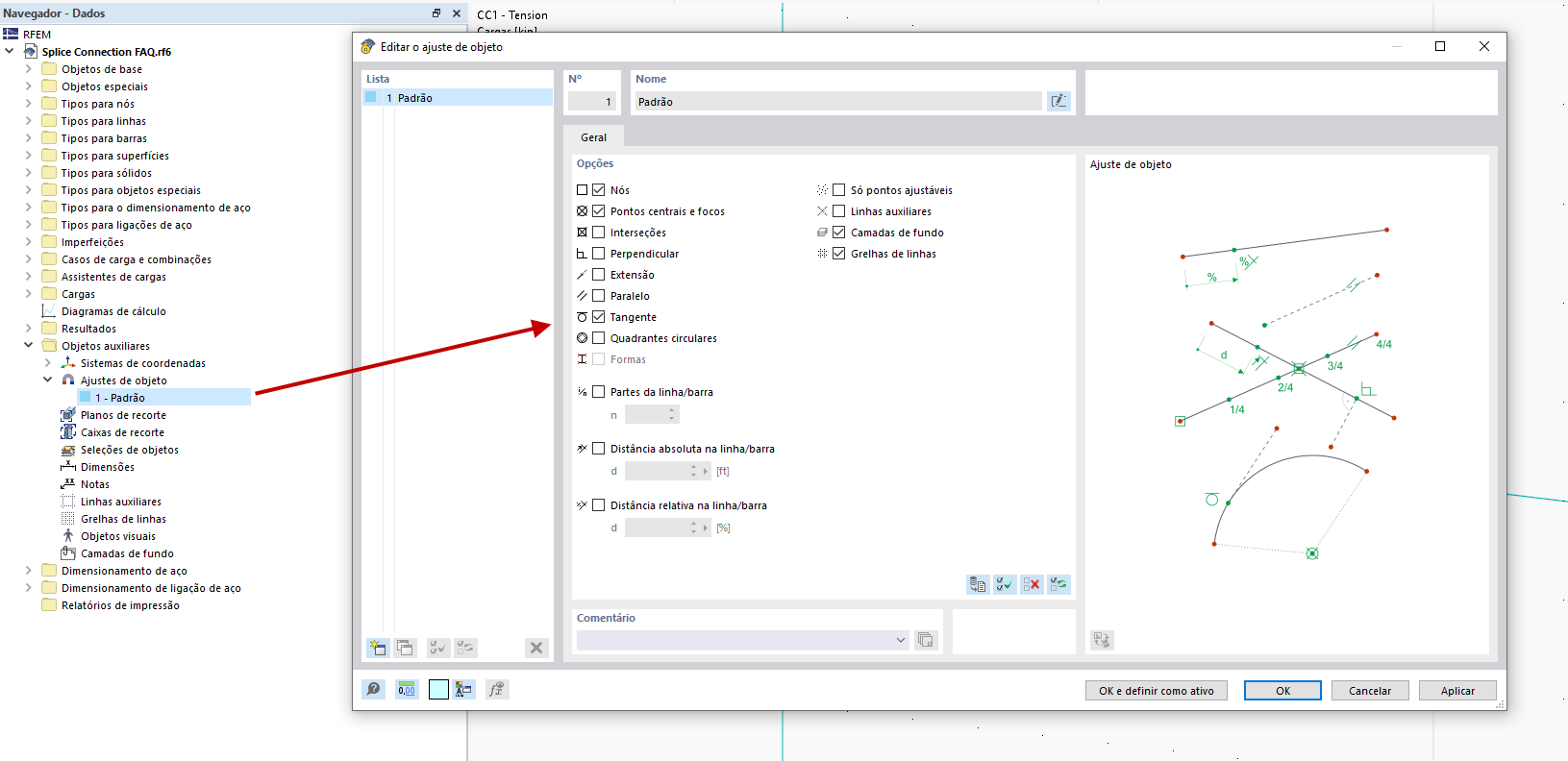Open the Comentário dropdown
The image size is (1568, 761).
tap(901, 640)
